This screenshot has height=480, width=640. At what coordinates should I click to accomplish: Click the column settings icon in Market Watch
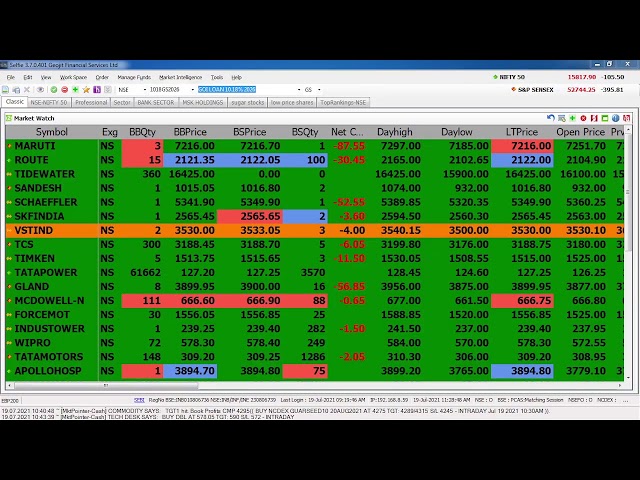pyautogui.click(x=562, y=118)
